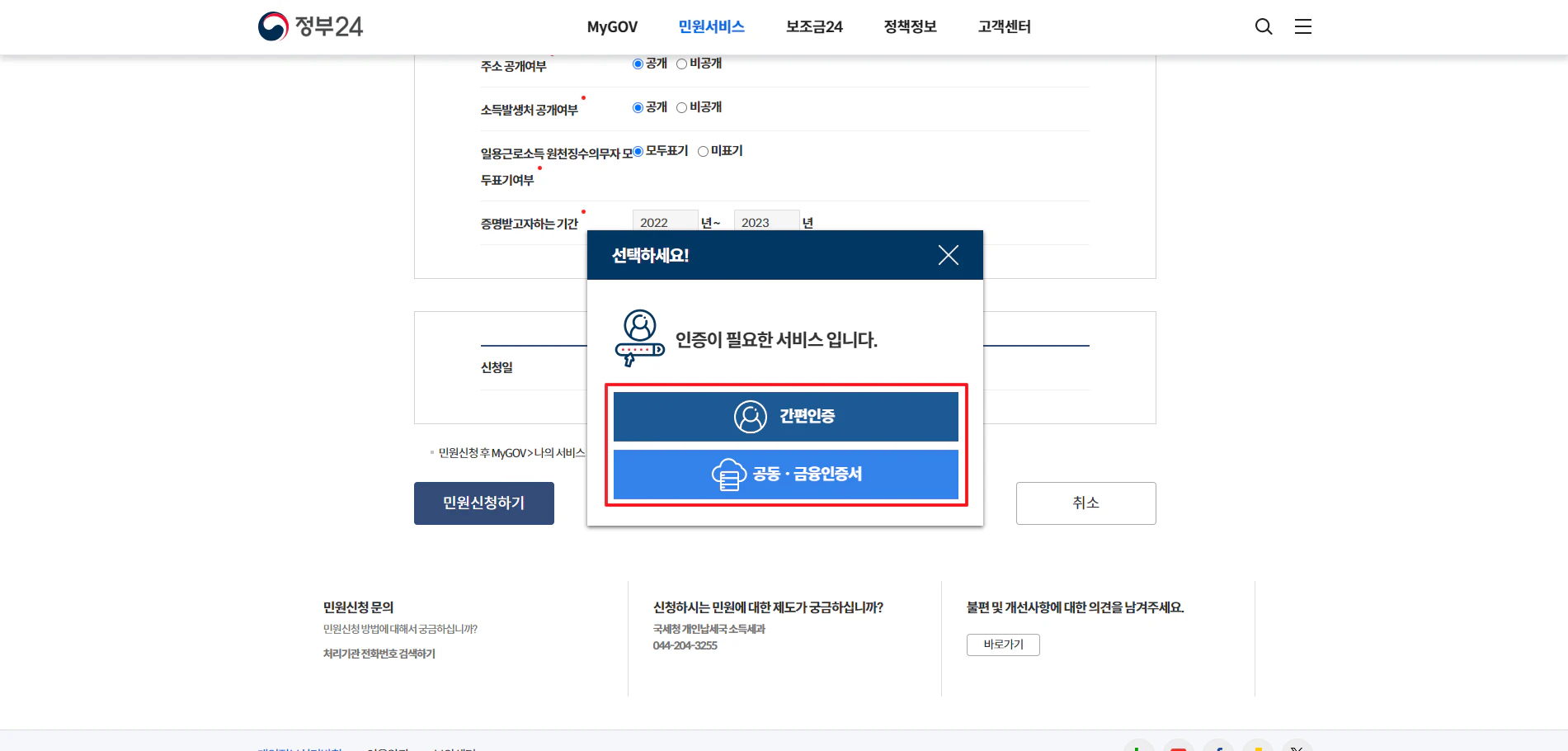1568x751 pixels.
Task: Select 공개 for 소득발생처 공개여부
Action: click(x=638, y=107)
